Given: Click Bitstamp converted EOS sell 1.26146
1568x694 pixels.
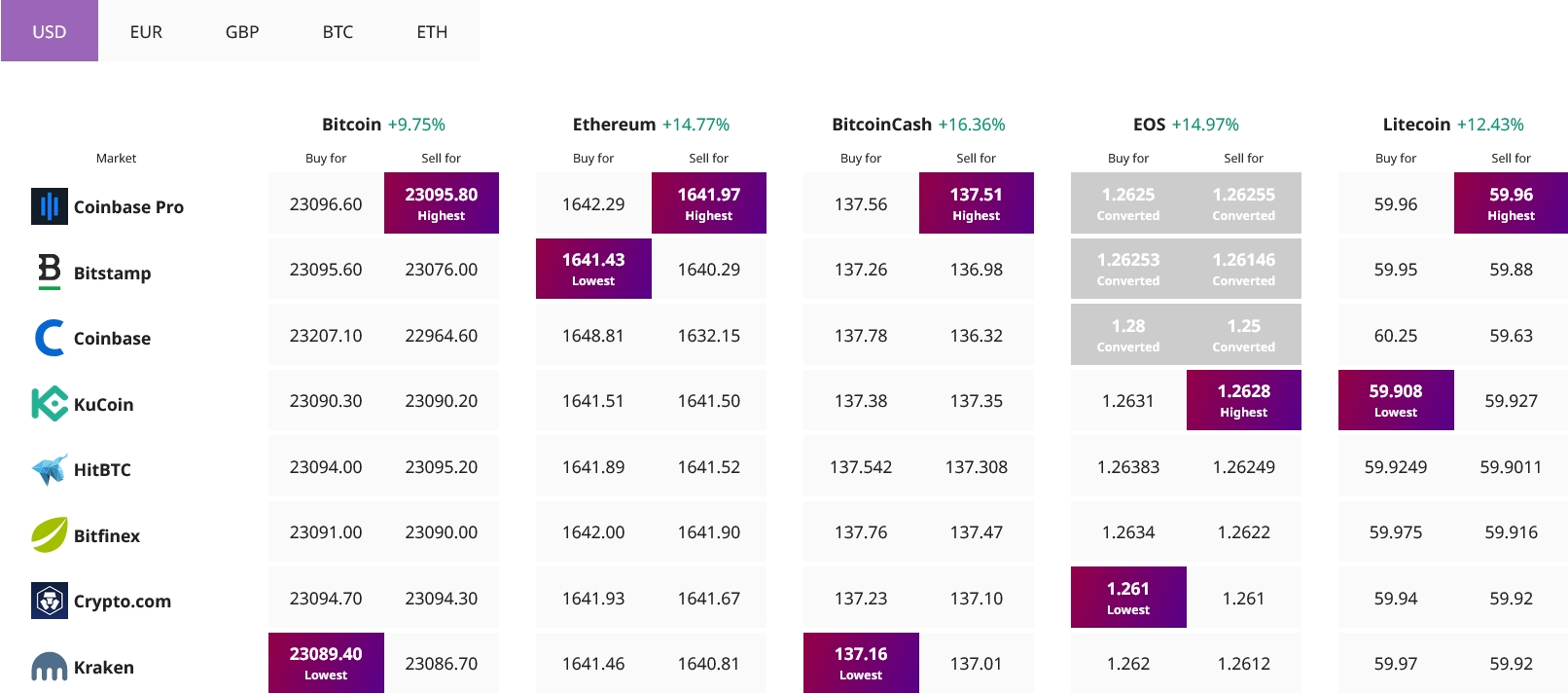Looking at the screenshot, I should click(1244, 269).
